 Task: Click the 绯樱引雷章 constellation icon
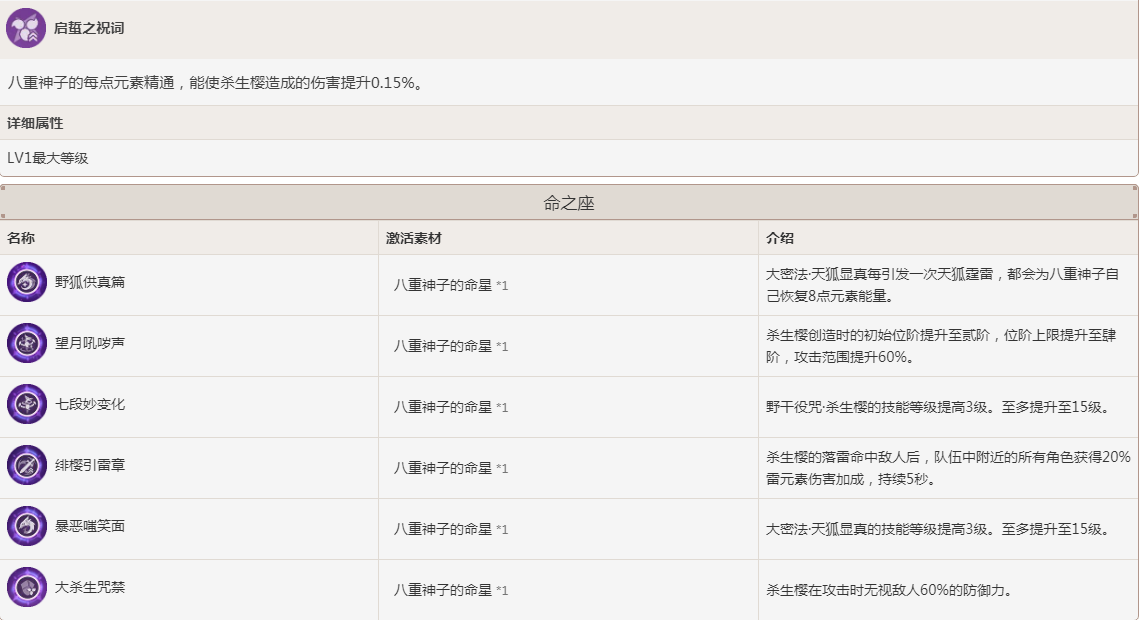point(27,466)
